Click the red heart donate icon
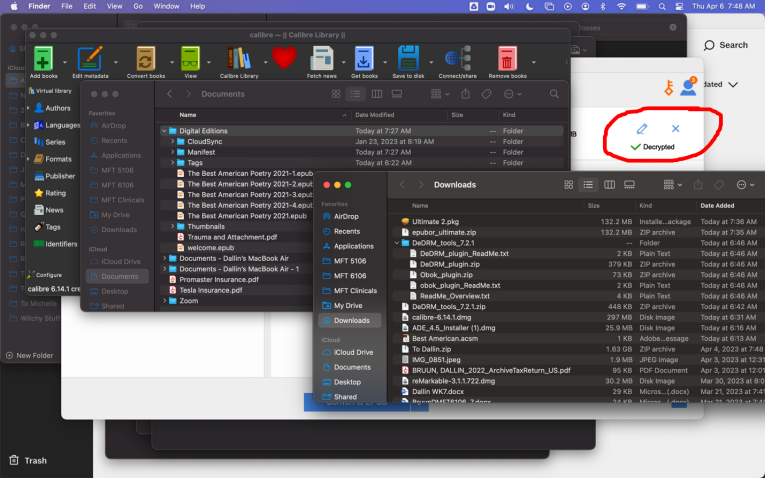The width and height of the screenshot is (765, 478). click(x=284, y=58)
